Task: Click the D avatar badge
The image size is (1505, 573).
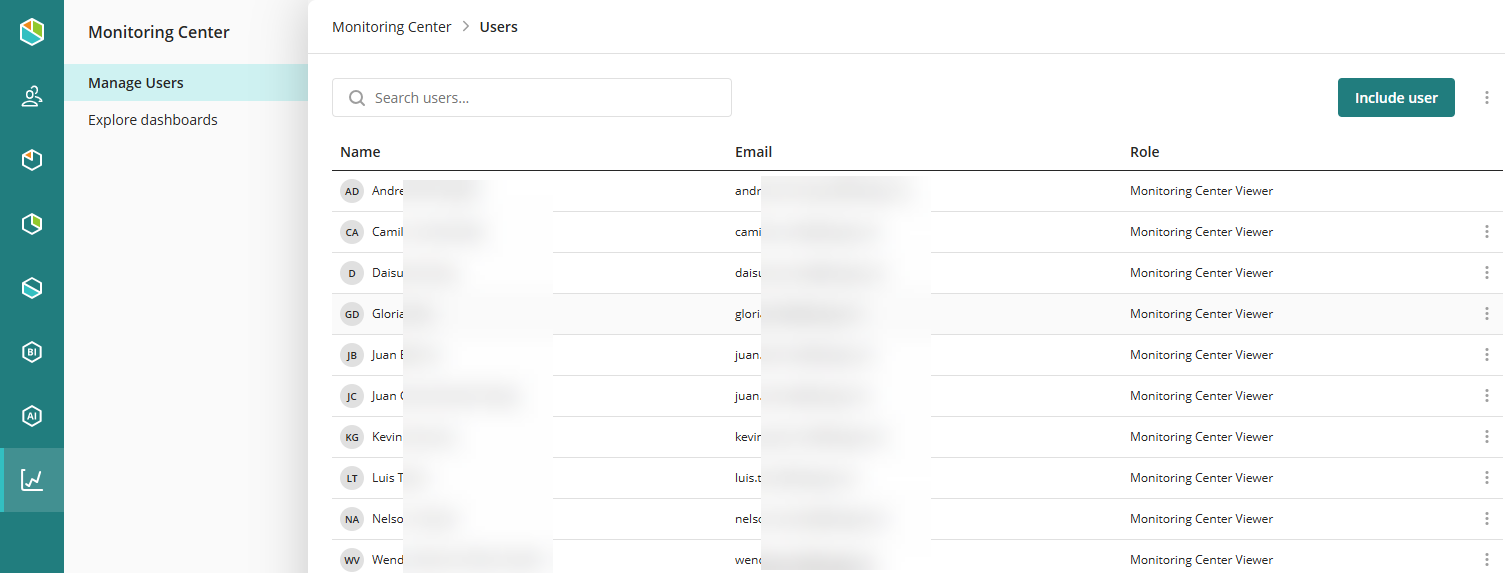Action: tap(352, 273)
